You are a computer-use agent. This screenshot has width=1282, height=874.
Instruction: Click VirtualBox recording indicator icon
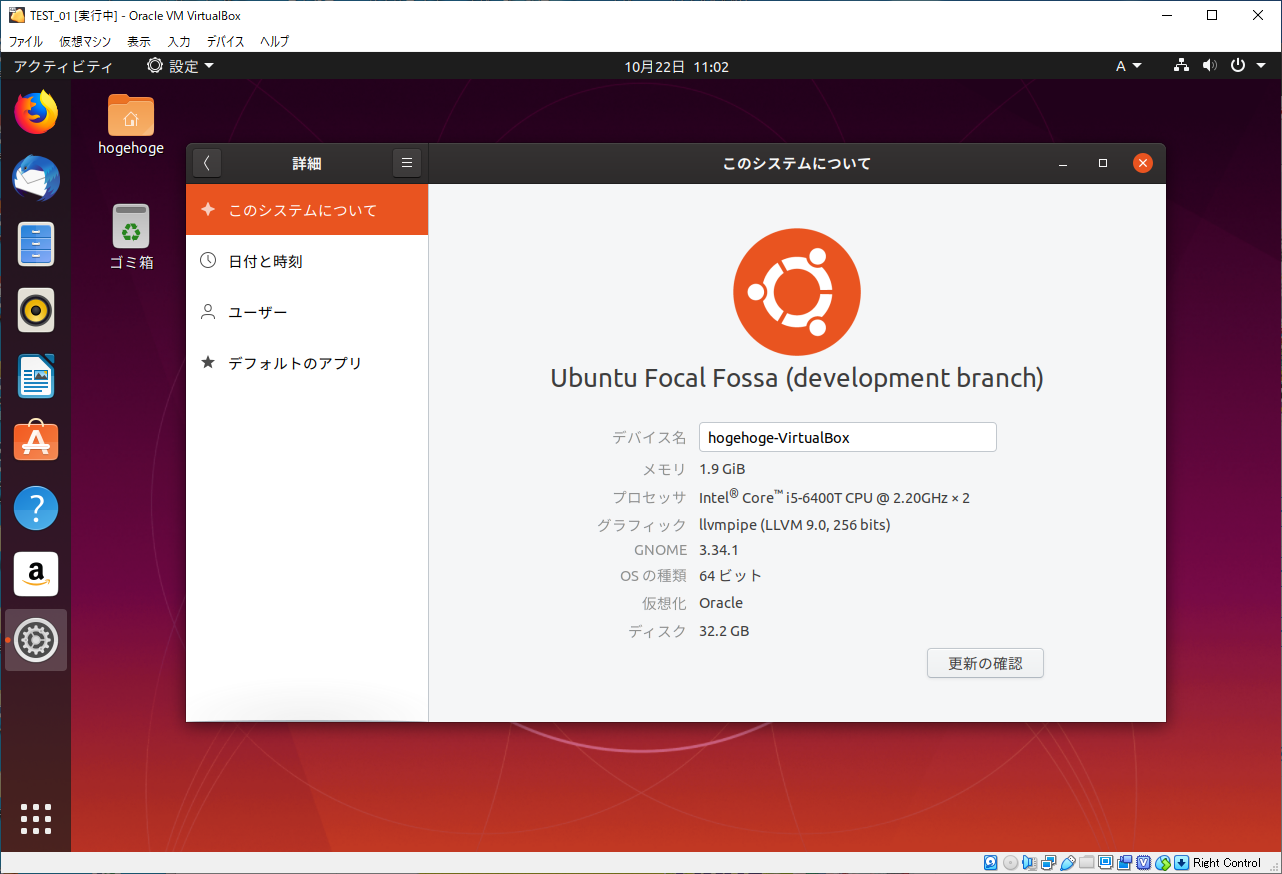[x=1124, y=863]
